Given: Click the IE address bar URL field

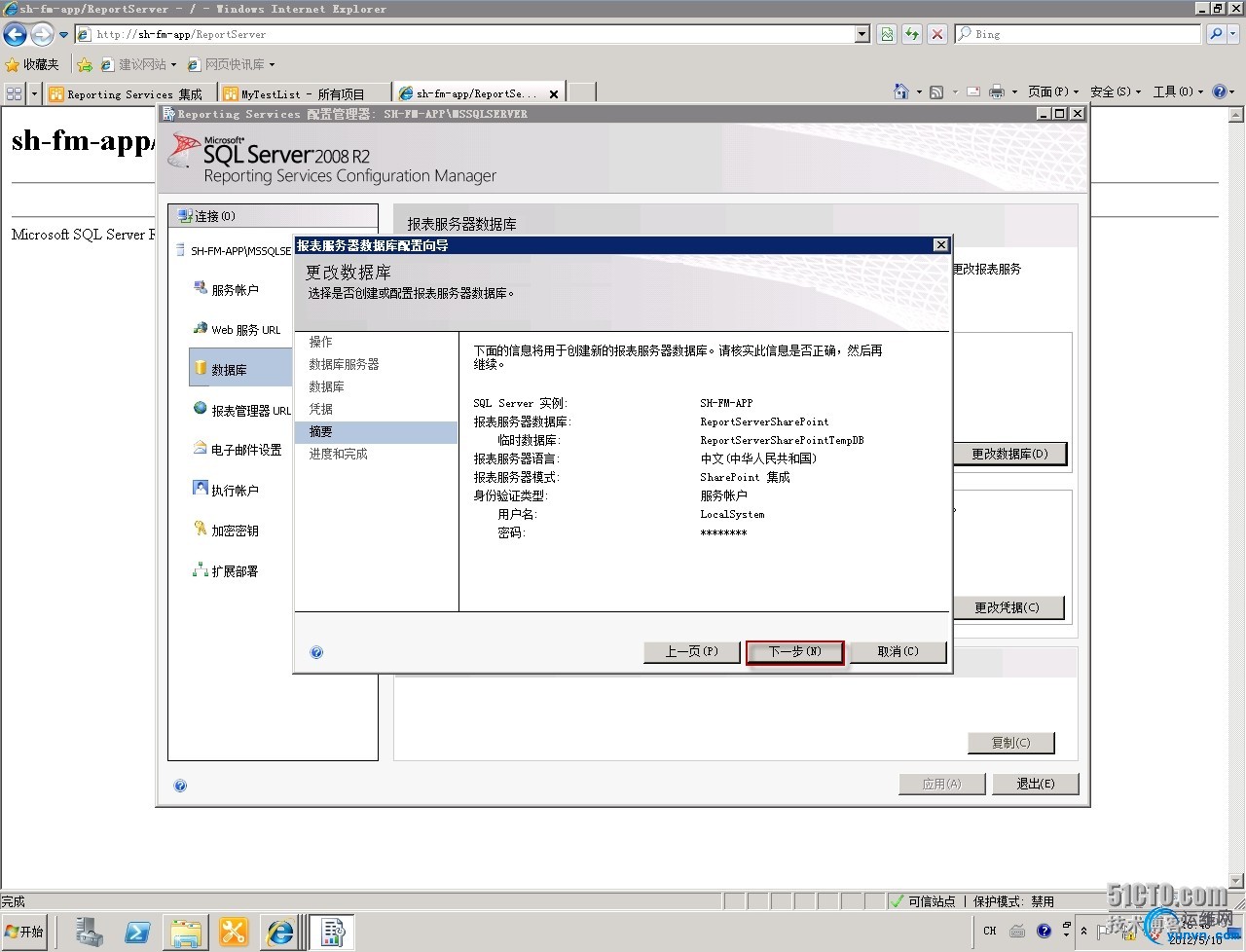Looking at the screenshot, I should (464, 34).
